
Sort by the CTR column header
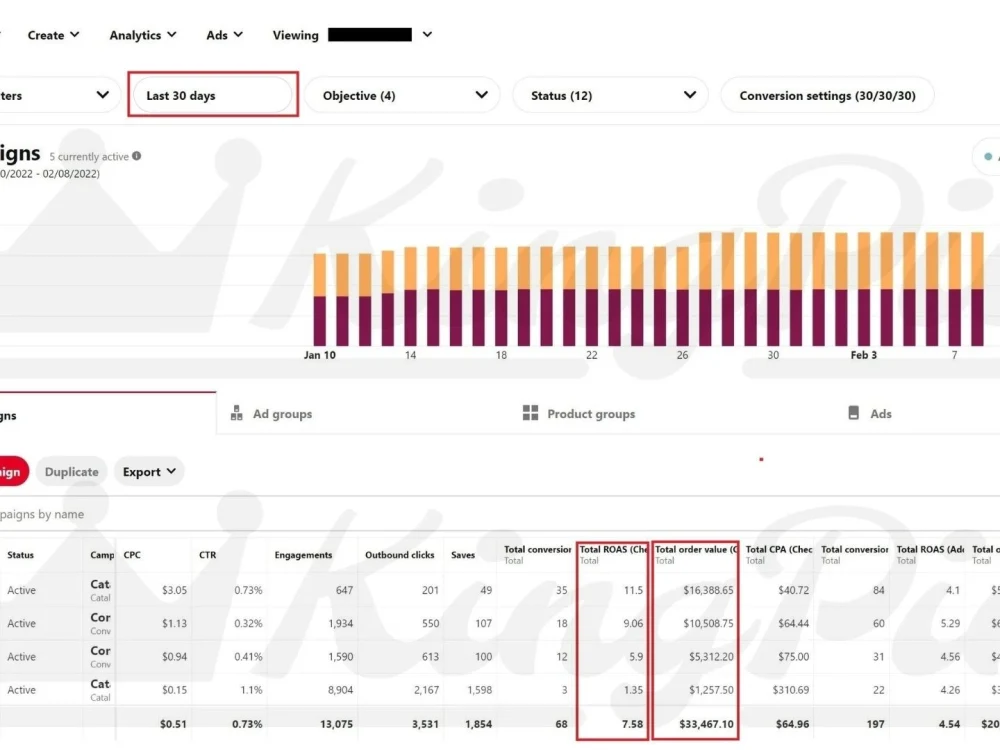point(207,555)
